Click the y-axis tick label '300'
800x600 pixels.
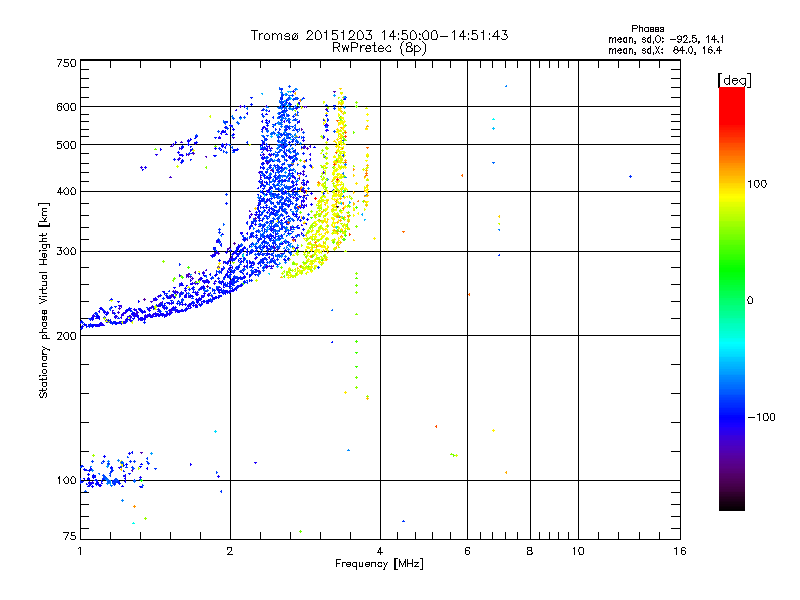point(66,252)
